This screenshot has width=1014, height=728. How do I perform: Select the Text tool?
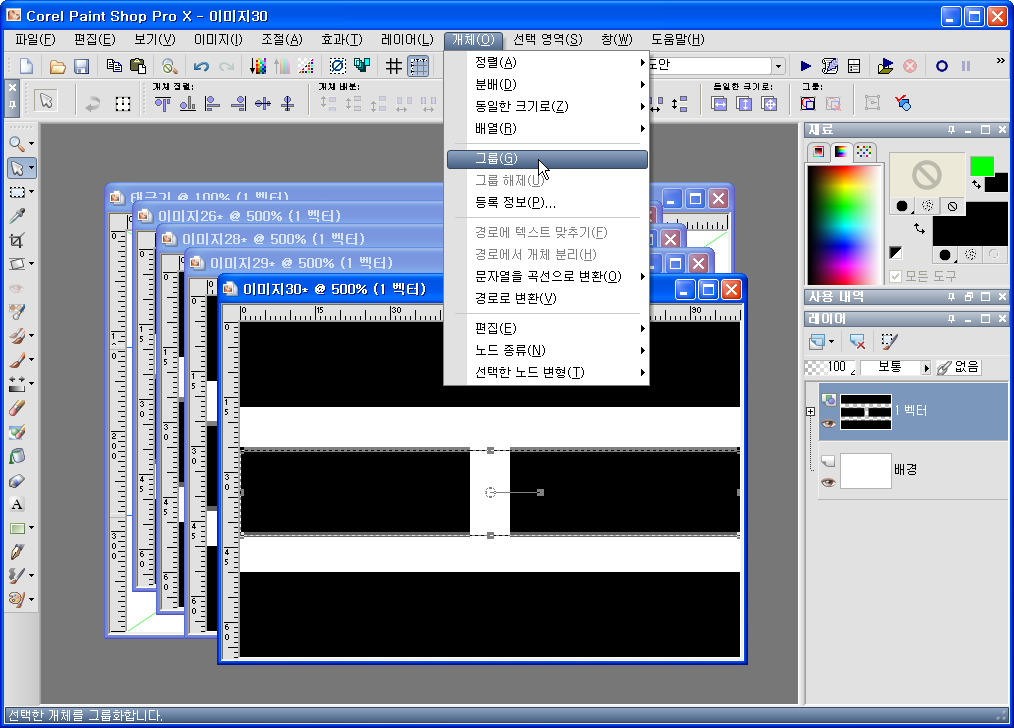pyautogui.click(x=17, y=504)
